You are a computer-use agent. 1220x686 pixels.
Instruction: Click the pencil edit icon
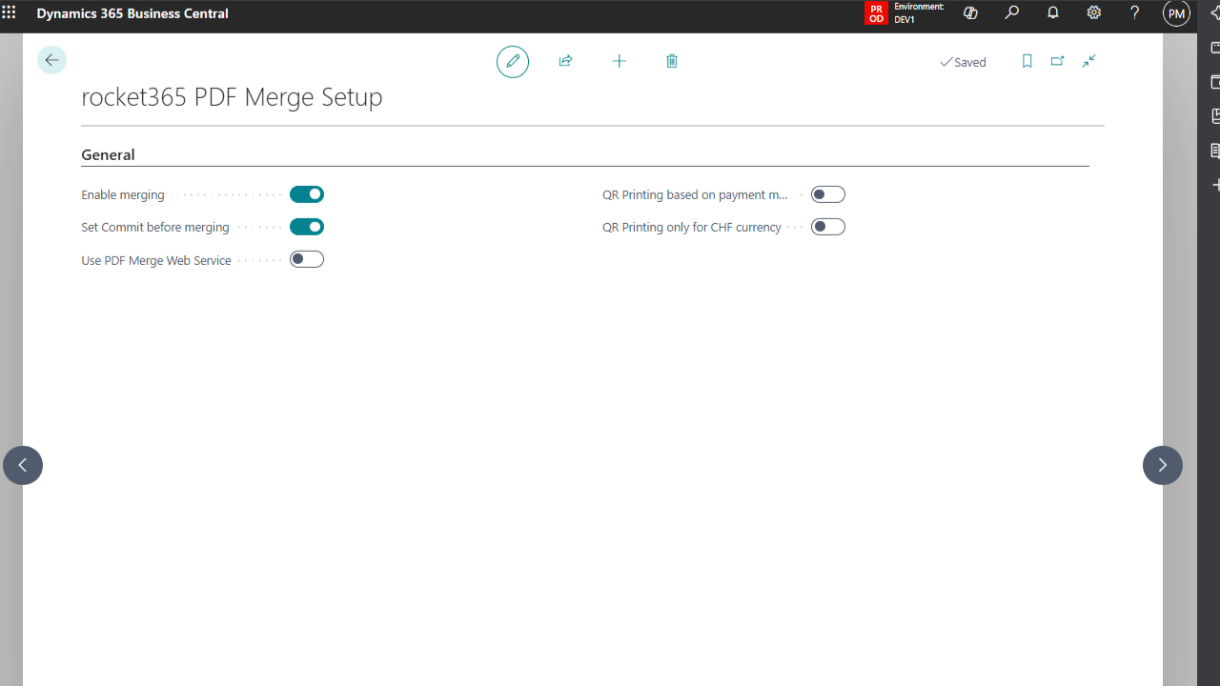[513, 61]
